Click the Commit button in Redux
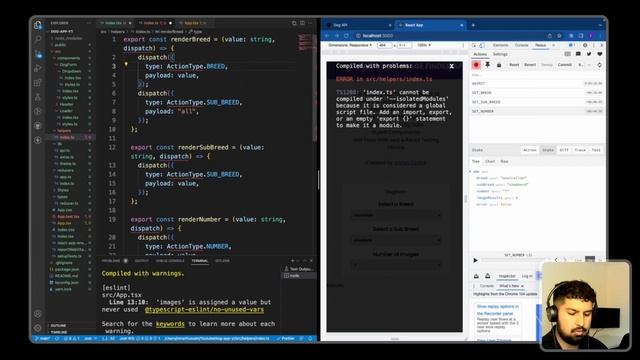The width and height of the screenshot is (640, 360). pos(564,65)
